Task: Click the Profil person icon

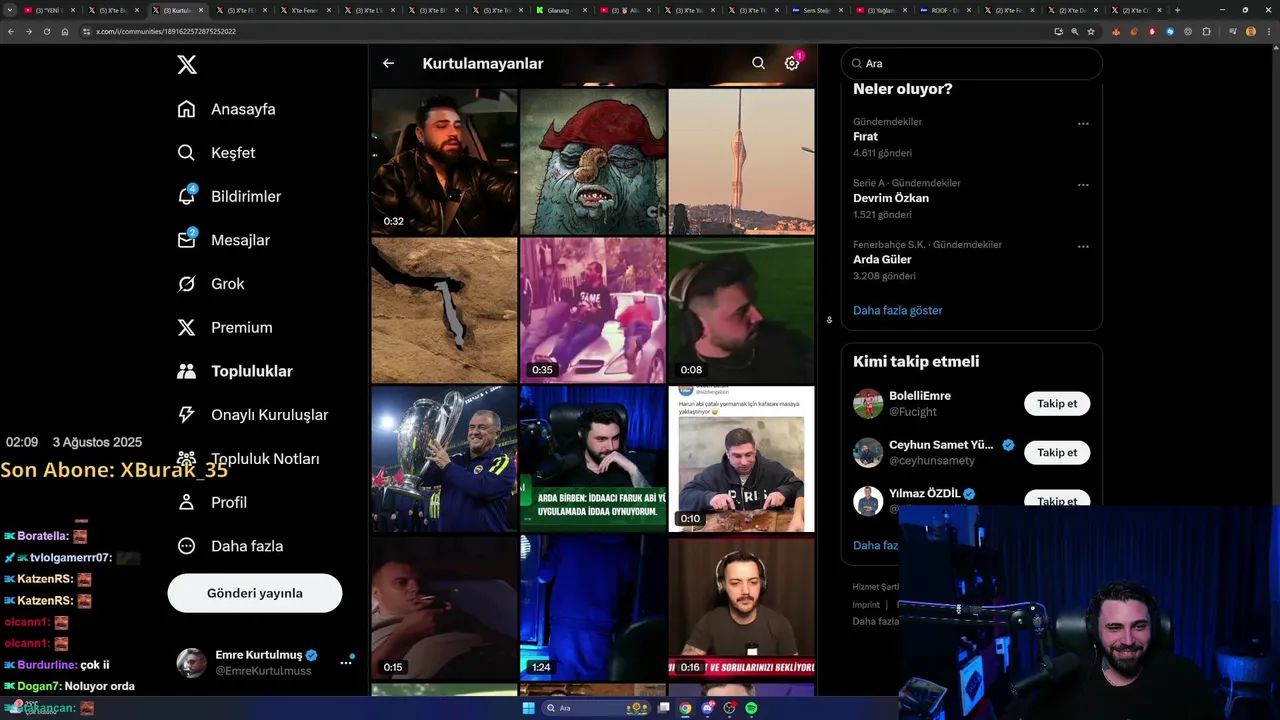Action: click(x=186, y=502)
